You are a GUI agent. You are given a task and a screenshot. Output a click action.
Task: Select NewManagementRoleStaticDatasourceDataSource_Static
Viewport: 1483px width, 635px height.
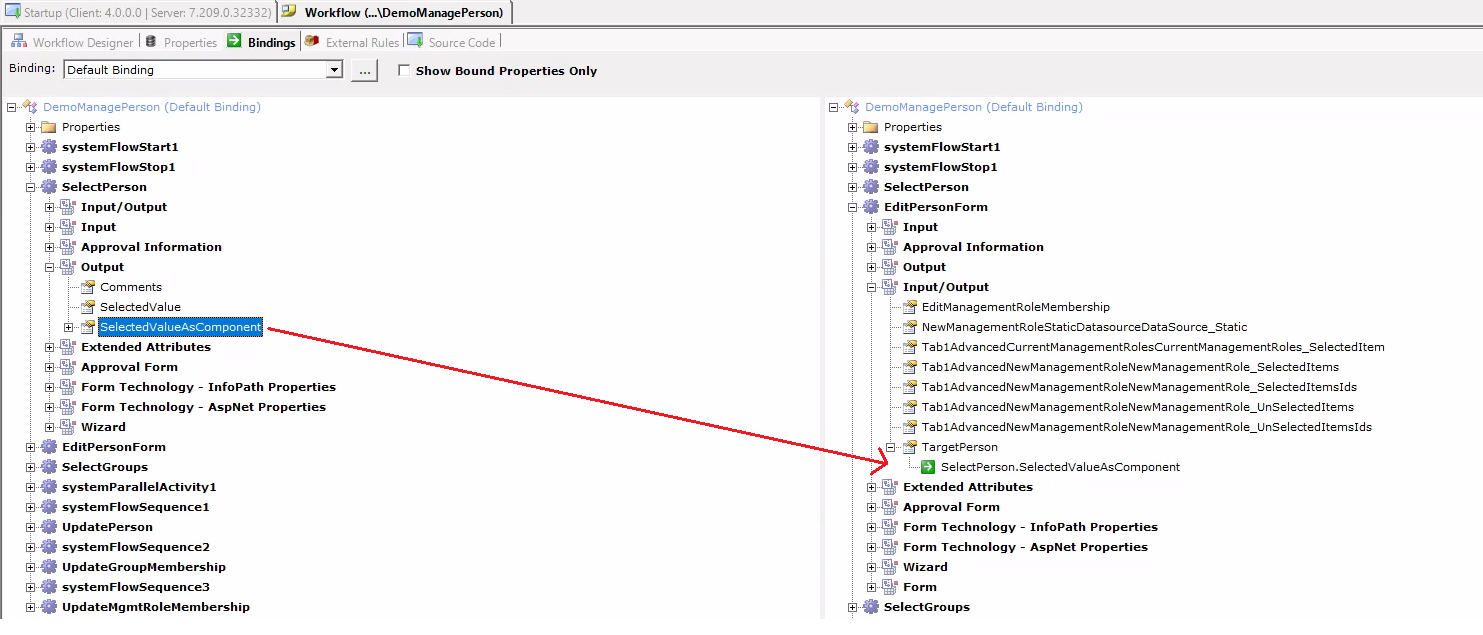click(x=1084, y=327)
